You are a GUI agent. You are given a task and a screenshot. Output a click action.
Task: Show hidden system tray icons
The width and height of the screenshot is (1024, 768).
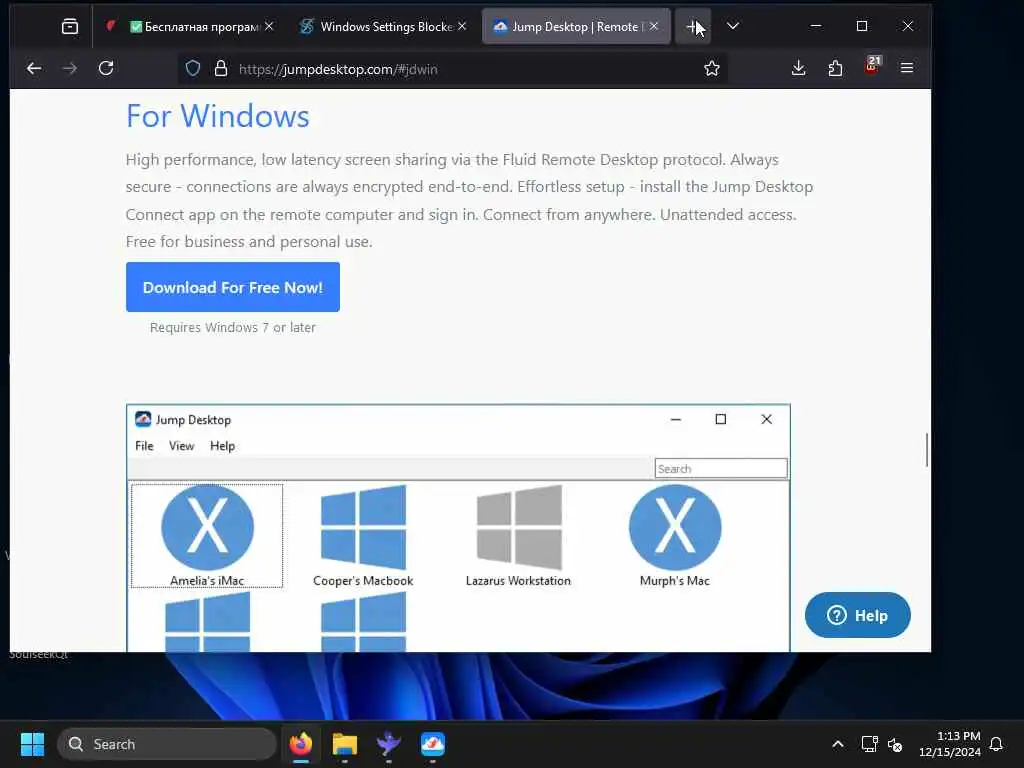837,744
